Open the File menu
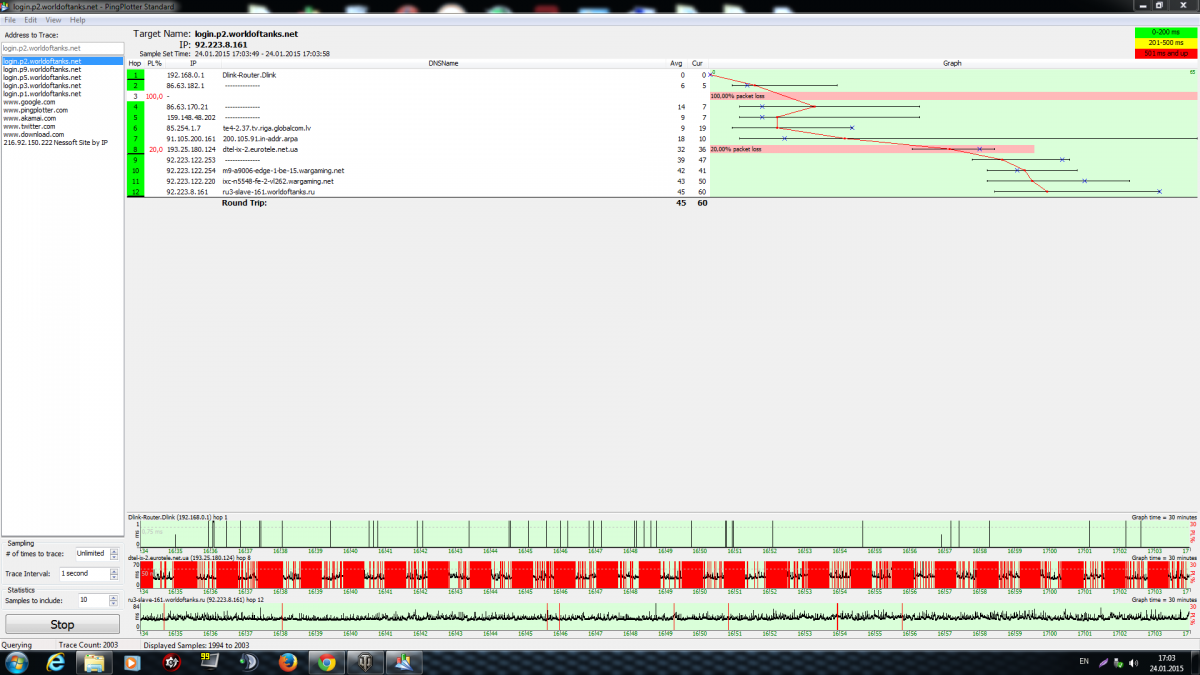1200x675 pixels. [9, 20]
